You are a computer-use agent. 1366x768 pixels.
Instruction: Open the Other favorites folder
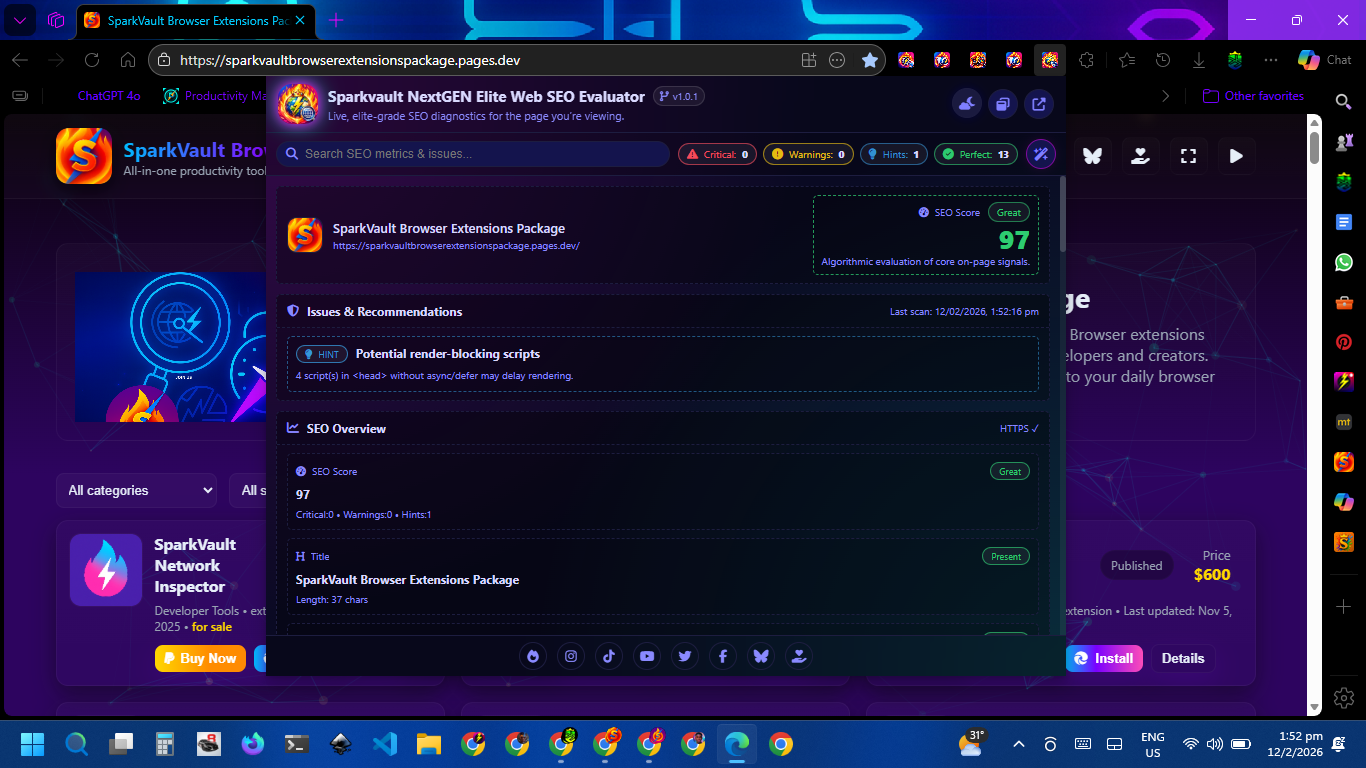point(1253,96)
